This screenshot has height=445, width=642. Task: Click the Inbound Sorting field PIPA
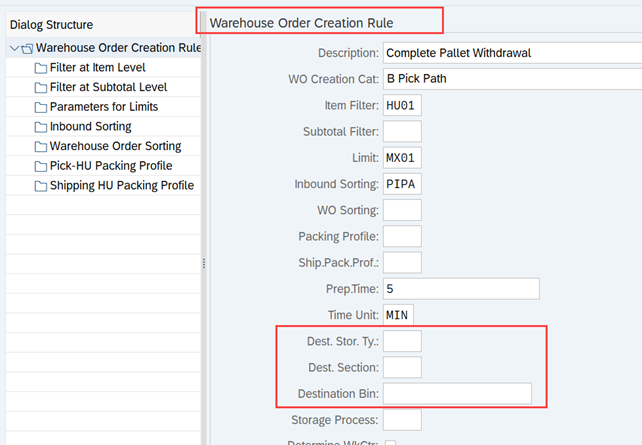(x=402, y=184)
